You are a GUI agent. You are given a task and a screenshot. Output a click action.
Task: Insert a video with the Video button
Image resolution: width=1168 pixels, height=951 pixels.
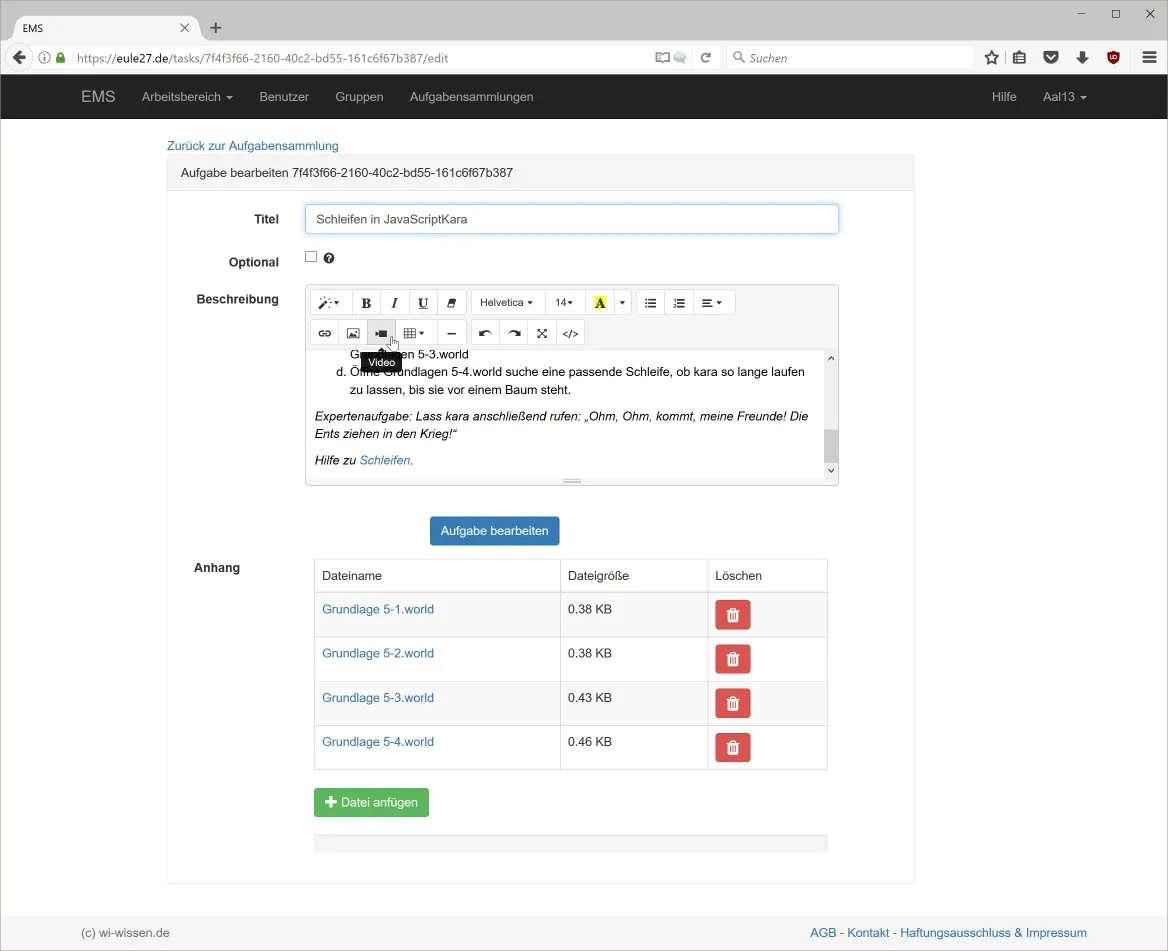(381, 334)
